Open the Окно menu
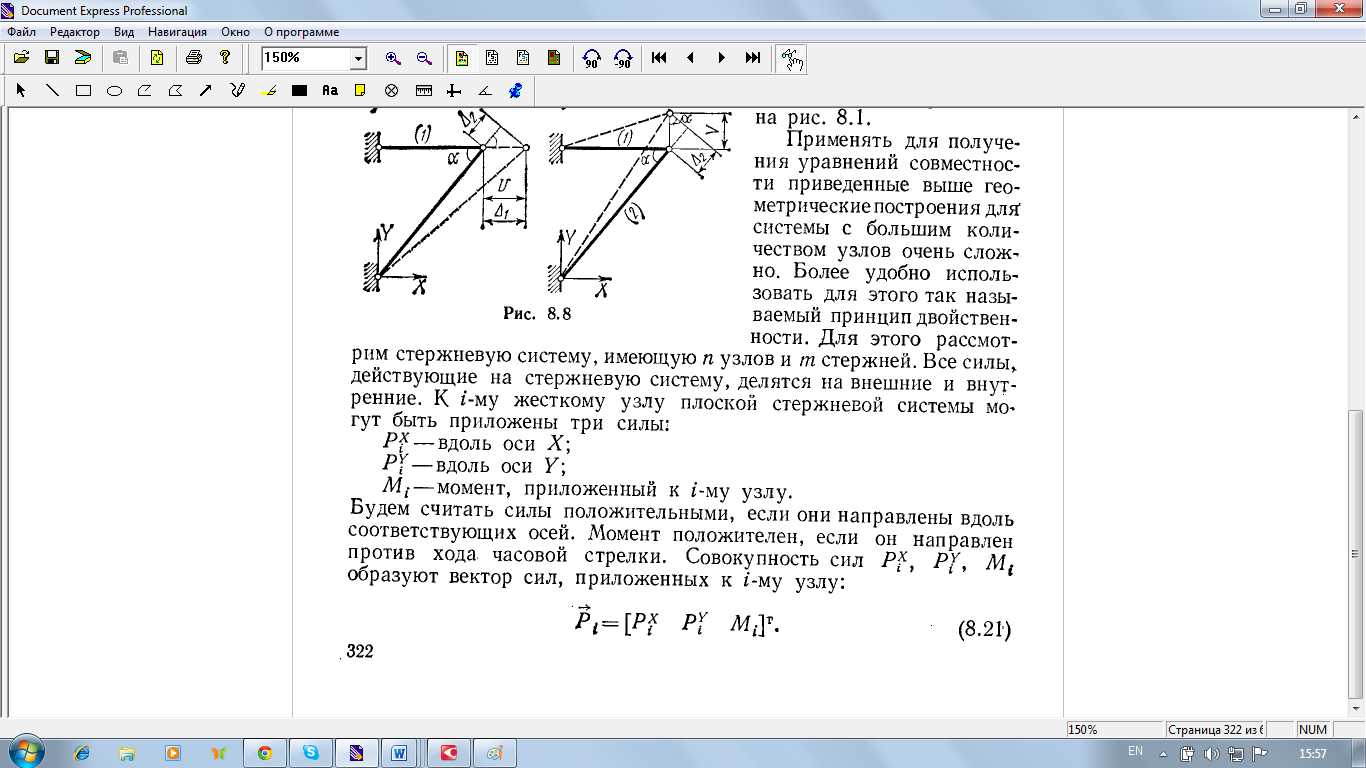The height and width of the screenshot is (768, 1366). (x=236, y=32)
